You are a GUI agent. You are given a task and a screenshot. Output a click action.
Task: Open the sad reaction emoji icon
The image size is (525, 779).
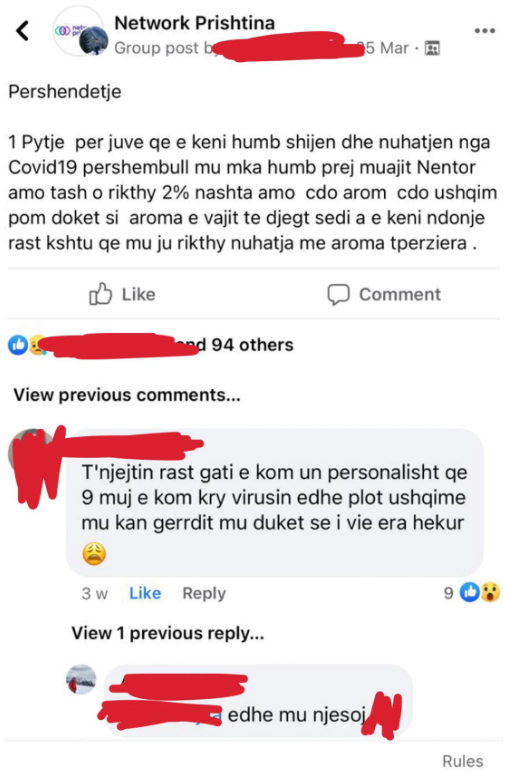[x=36, y=345]
